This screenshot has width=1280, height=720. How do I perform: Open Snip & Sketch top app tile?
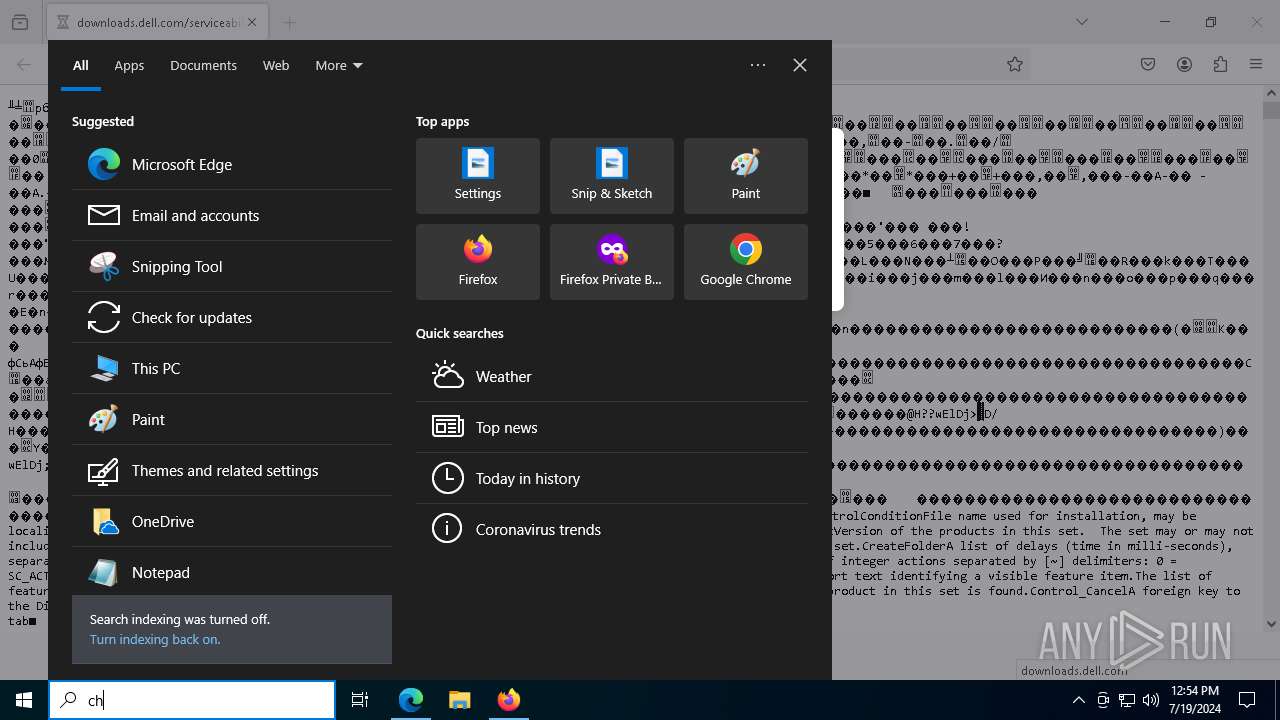click(x=612, y=176)
